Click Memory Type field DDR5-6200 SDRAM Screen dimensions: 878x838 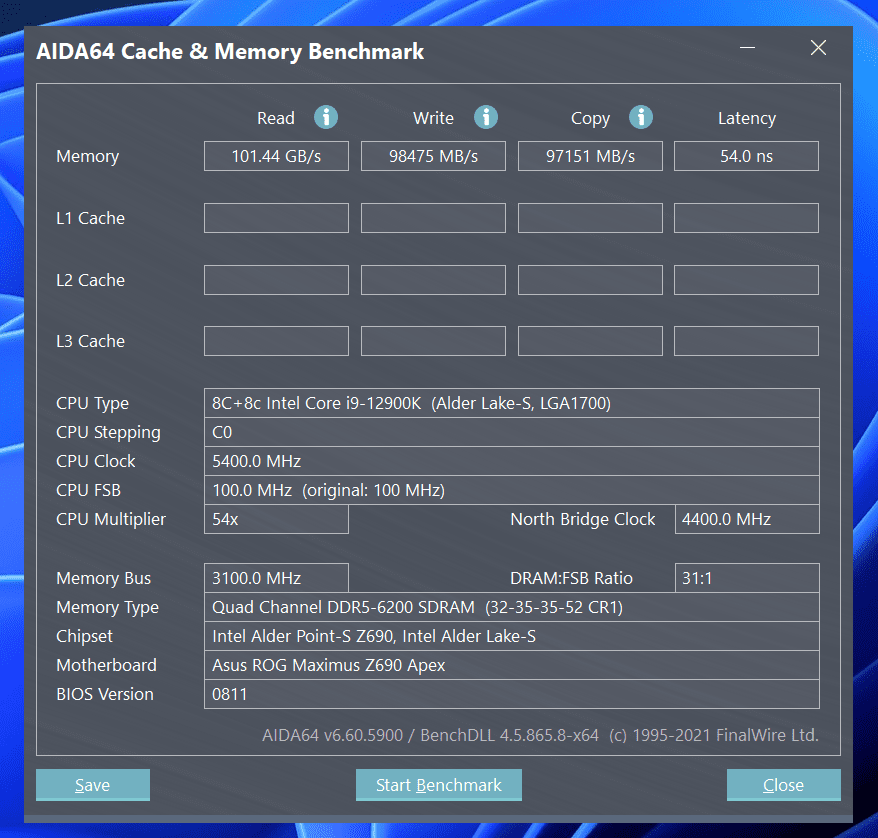[x=512, y=607]
